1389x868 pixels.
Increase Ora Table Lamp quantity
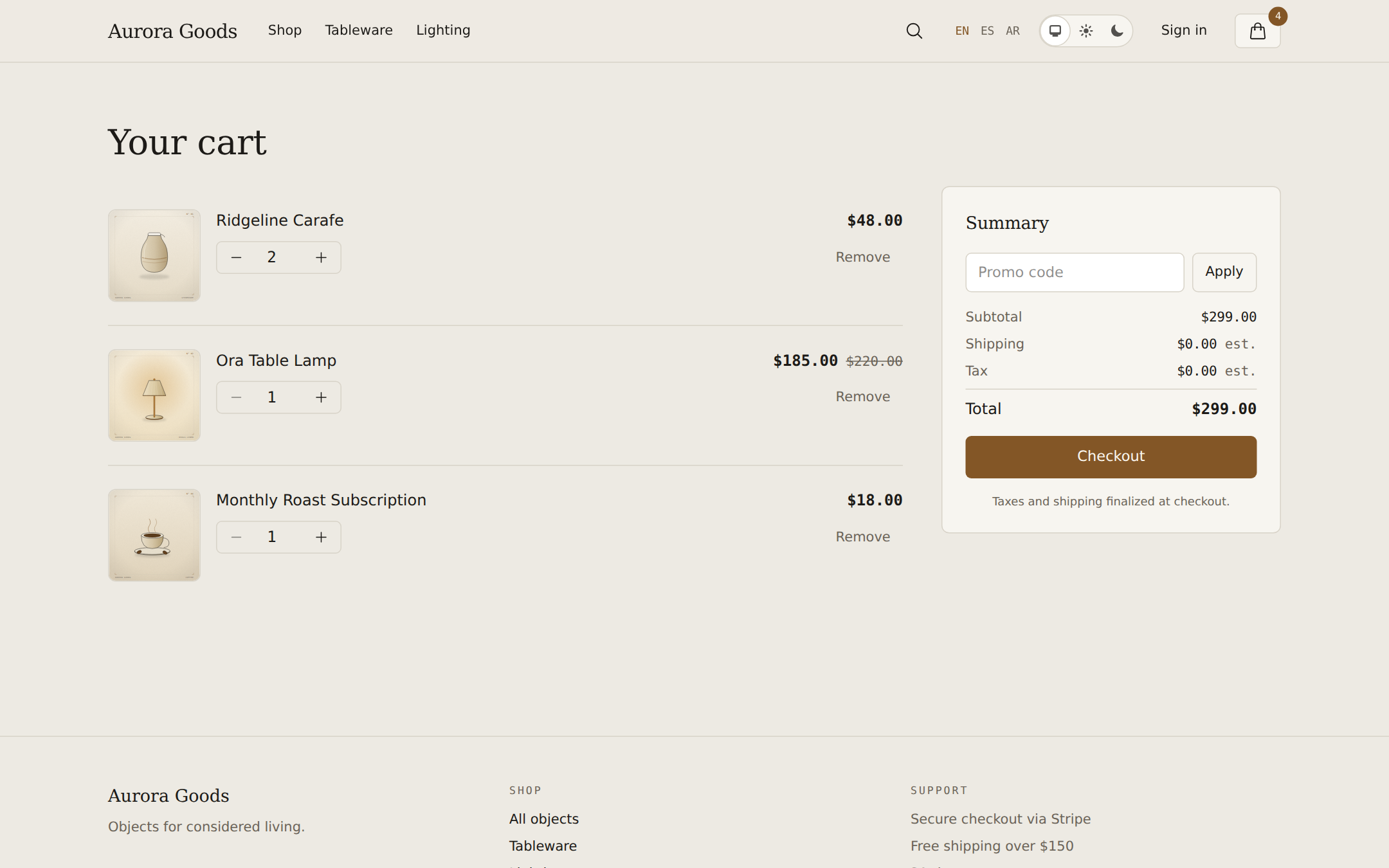pos(321,397)
